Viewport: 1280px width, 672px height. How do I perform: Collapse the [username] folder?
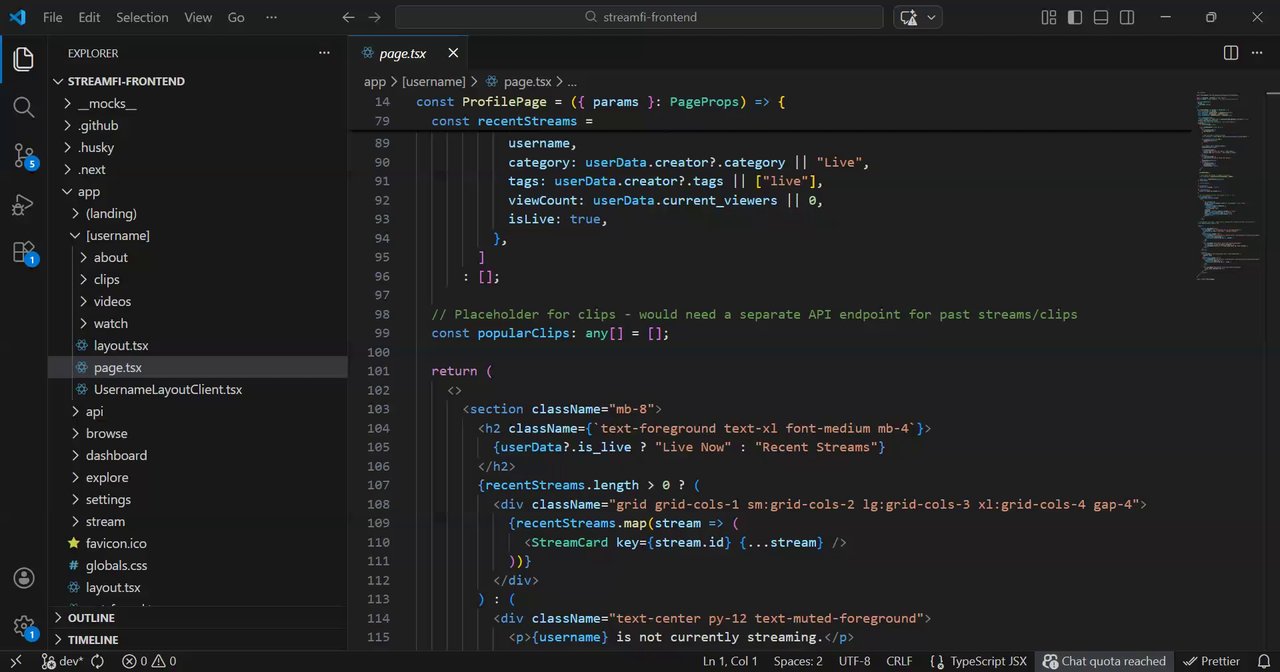[x=117, y=235]
